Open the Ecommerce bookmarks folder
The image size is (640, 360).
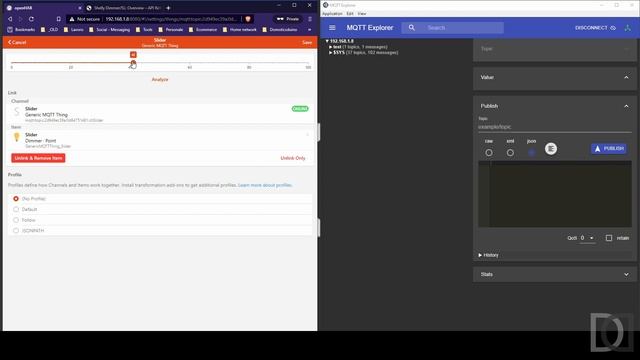pos(202,29)
